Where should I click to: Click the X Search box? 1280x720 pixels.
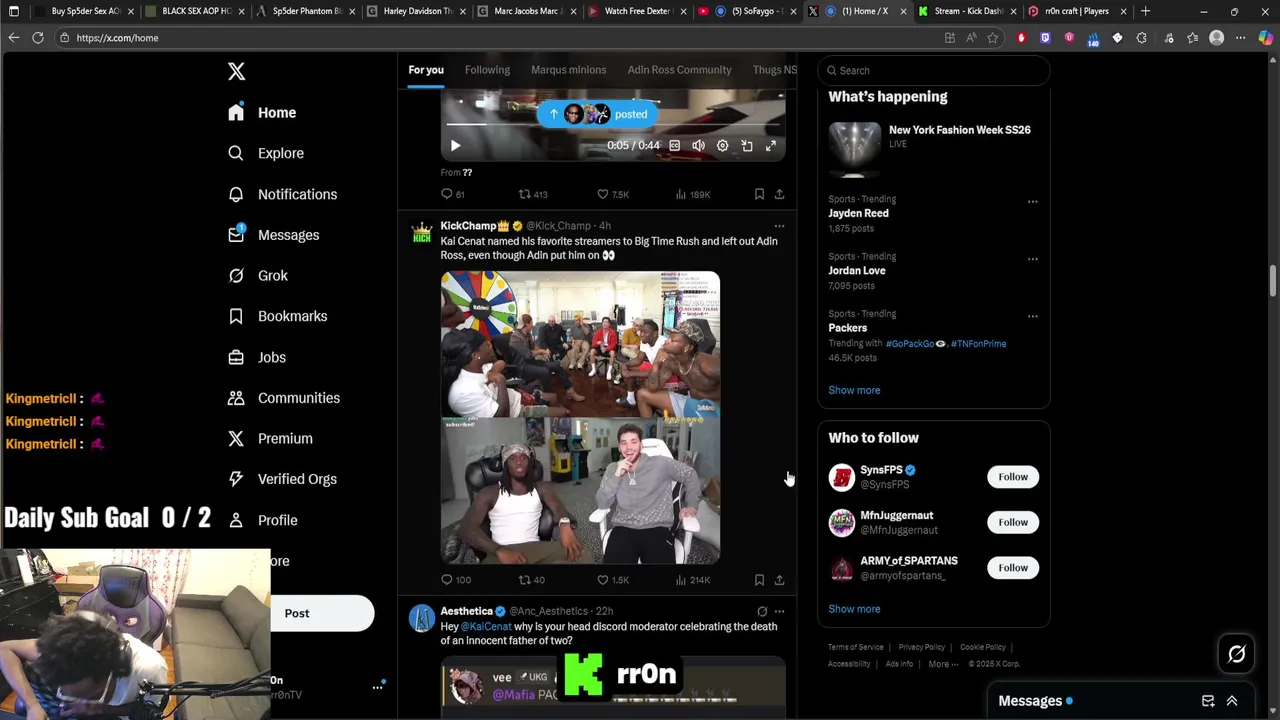point(934,70)
